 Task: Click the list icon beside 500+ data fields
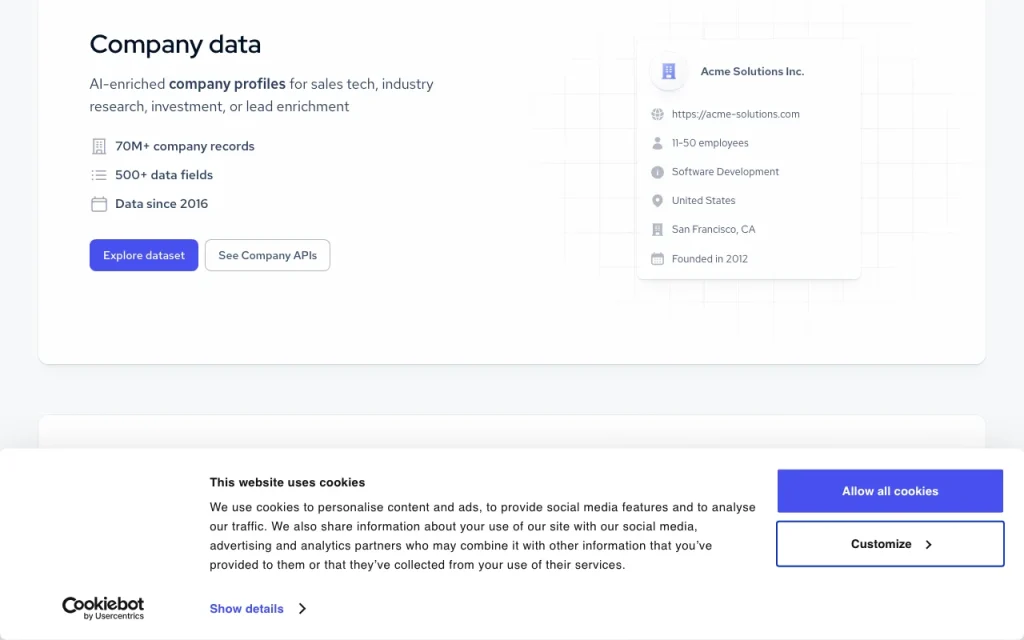[99, 175]
